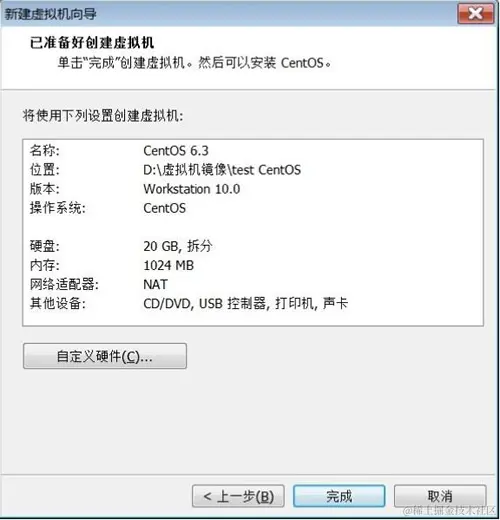Select the 将使用下列设置创建虚拟机 caption
Image resolution: width=500 pixels, height=520 pixels.
click(103, 116)
